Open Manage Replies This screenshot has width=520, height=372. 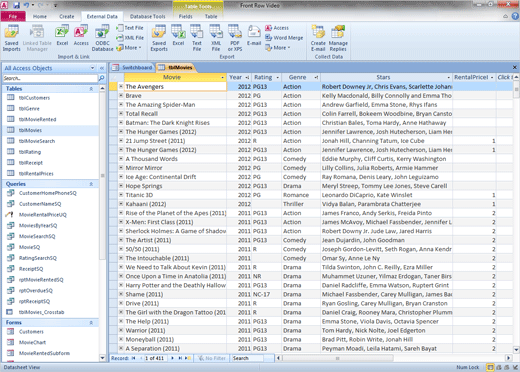click(x=338, y=39)
